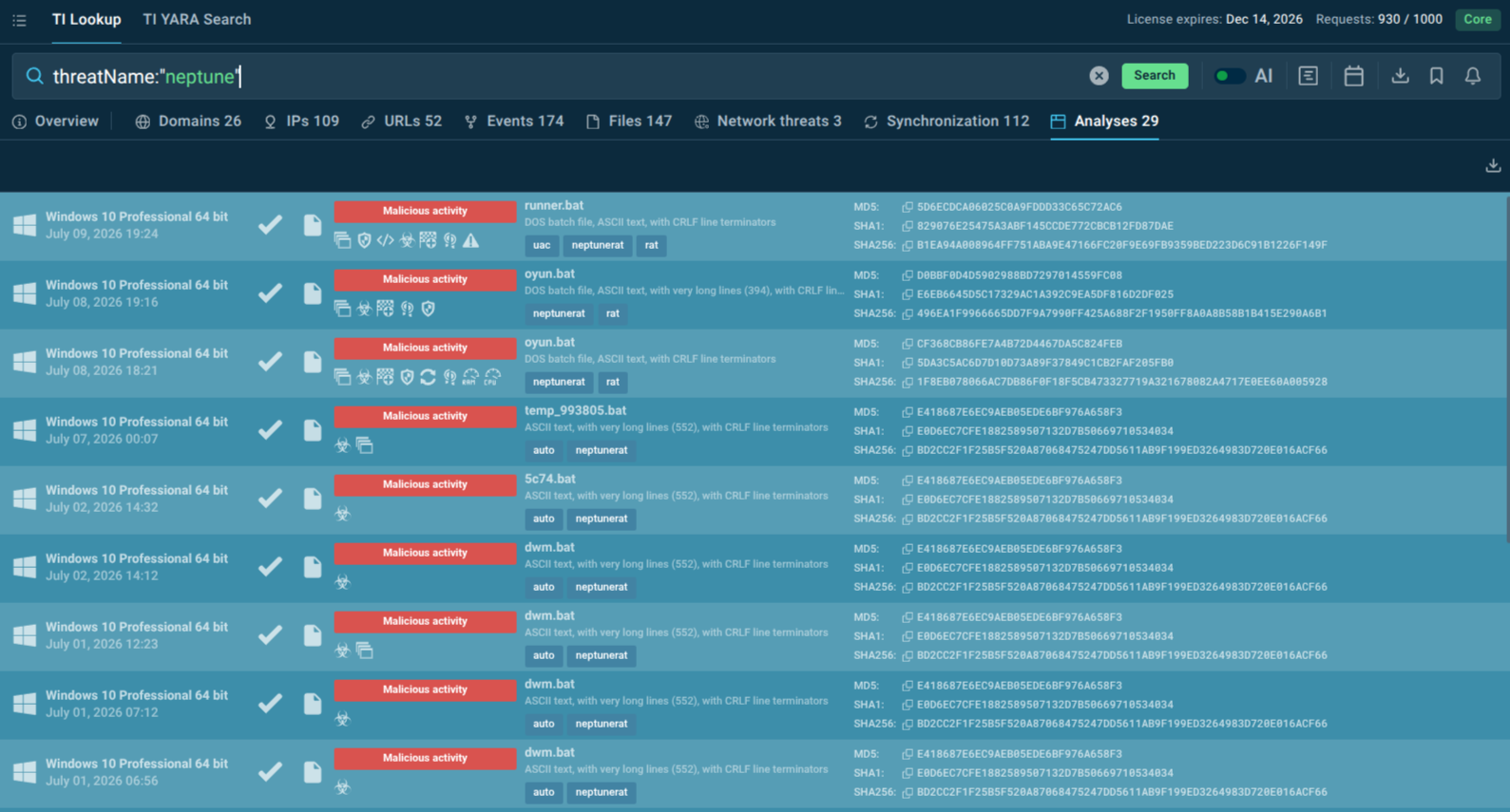Click neptunerat tag on 5c74.bat
The width and height of the screenshot is (1510, 812).
pyautogui.click(x=602, y=519)
